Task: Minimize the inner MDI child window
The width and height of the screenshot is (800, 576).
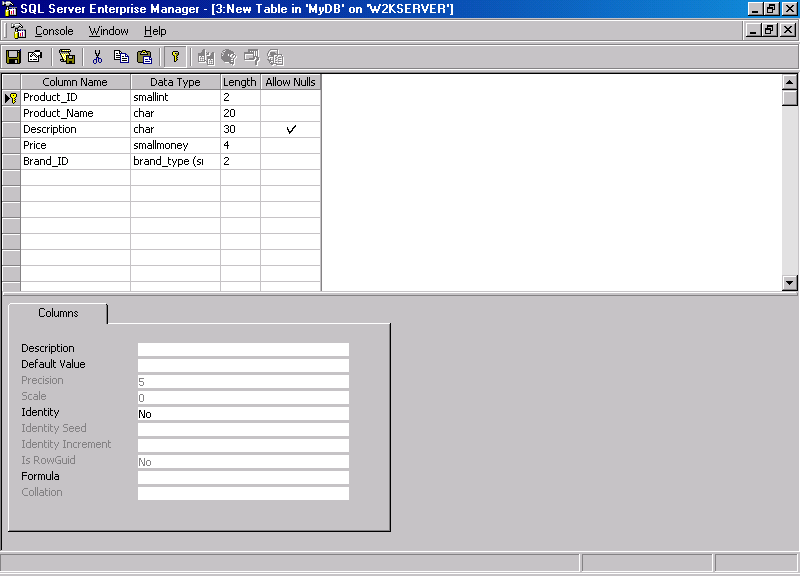Action: [753, 30]
